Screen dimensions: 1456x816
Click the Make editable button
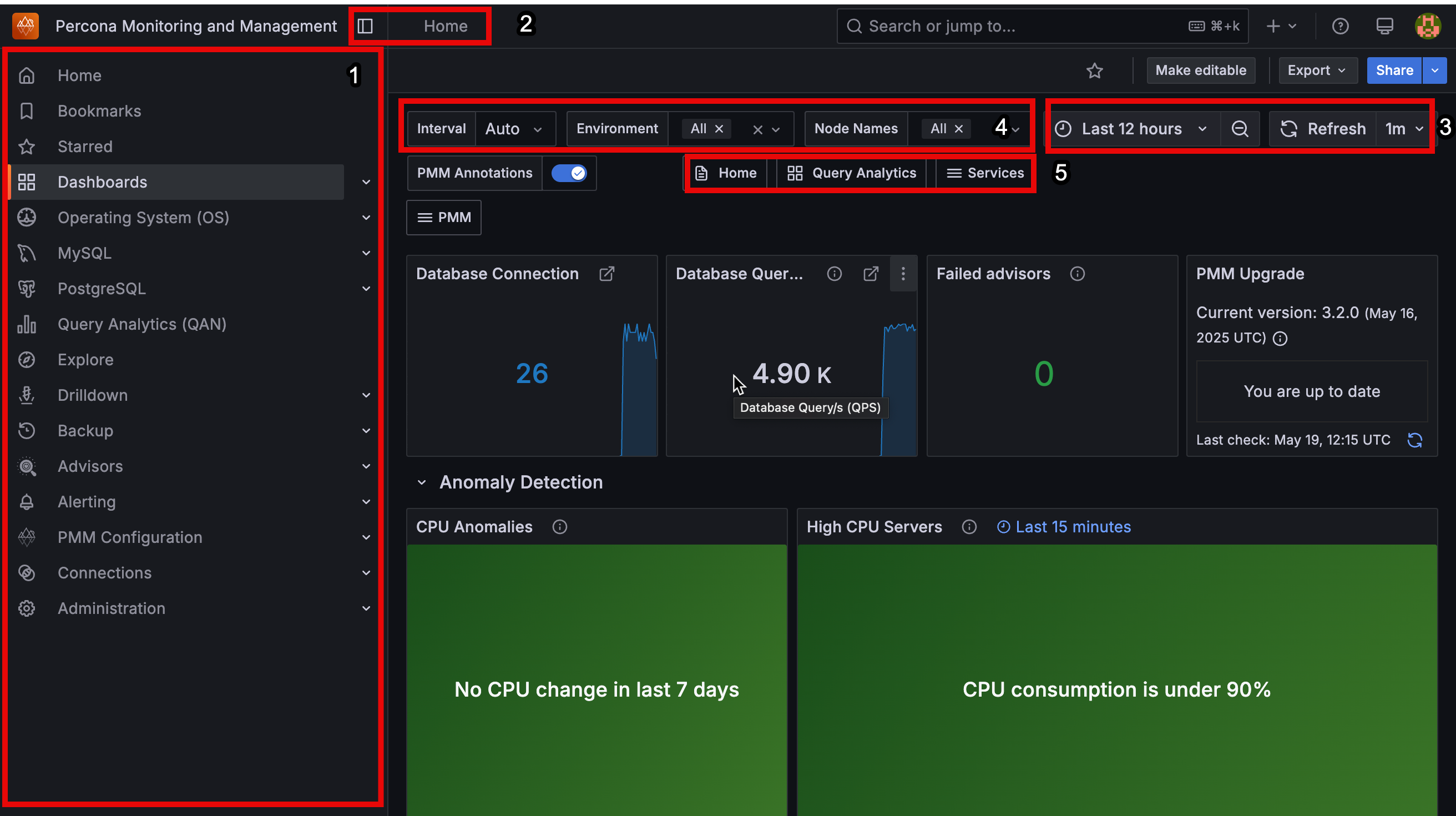1200,70
